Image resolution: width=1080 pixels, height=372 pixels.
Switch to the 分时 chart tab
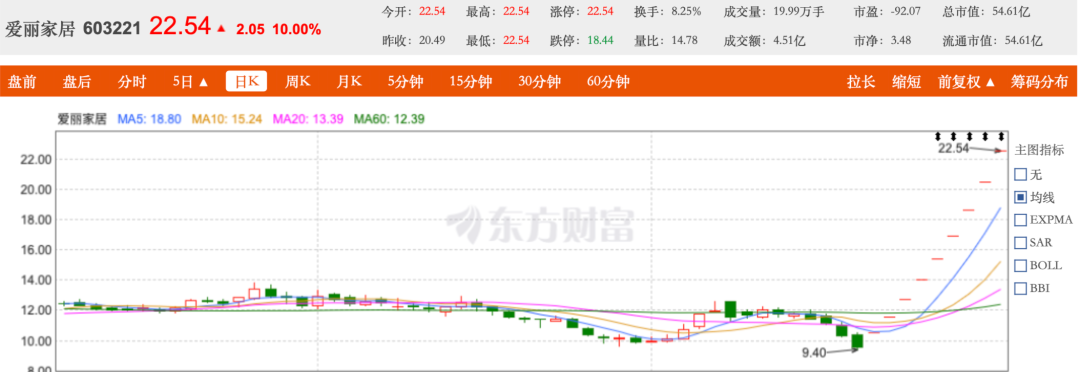tap(132, 82)
